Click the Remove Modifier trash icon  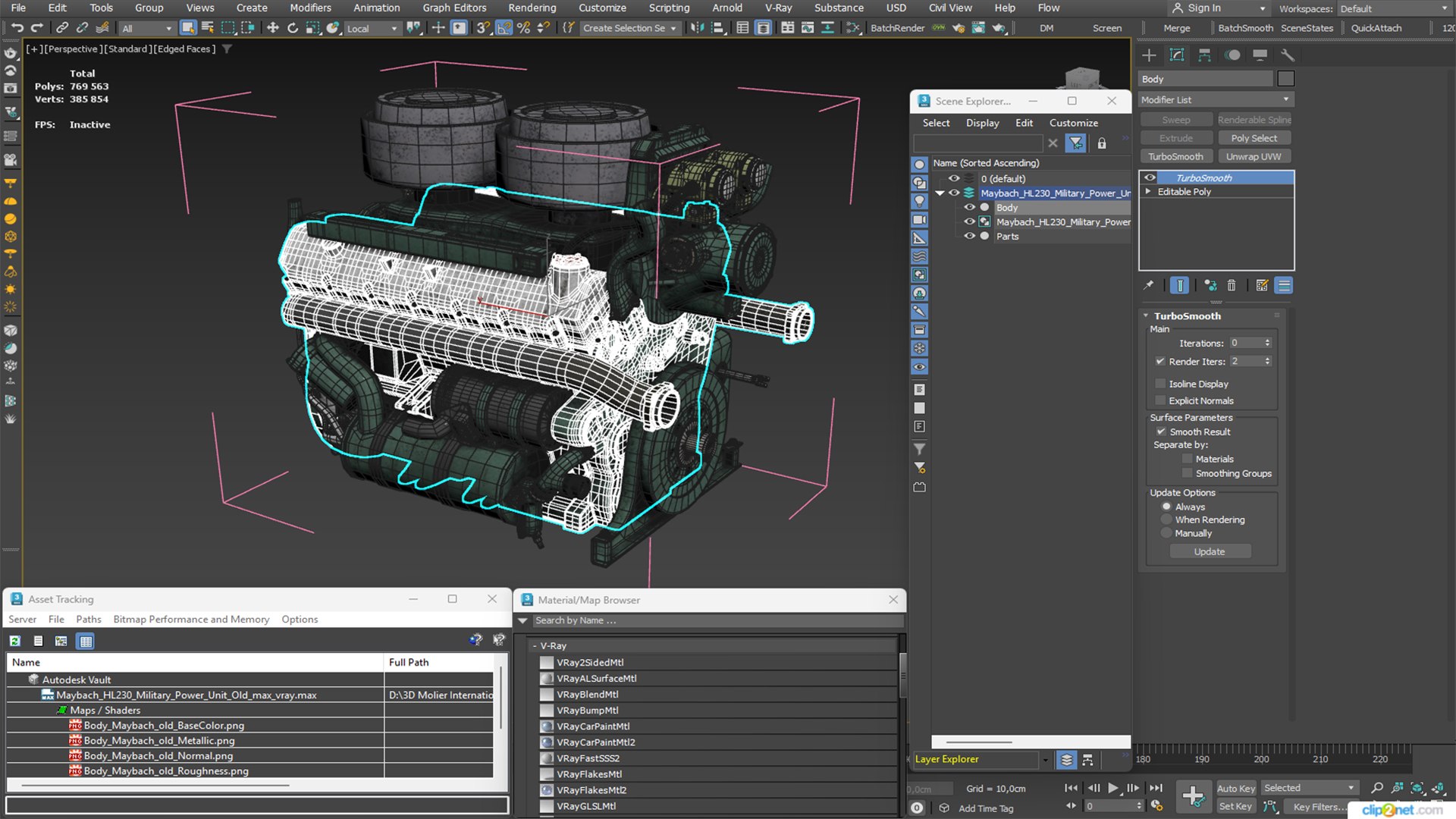(x=1232, y=285)
